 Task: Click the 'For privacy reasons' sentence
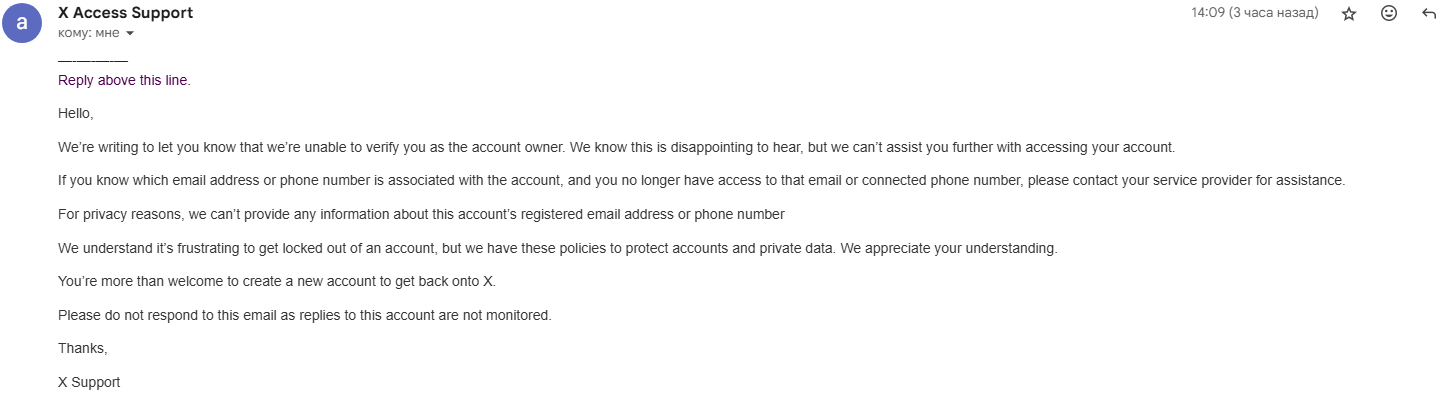point(421,214)
